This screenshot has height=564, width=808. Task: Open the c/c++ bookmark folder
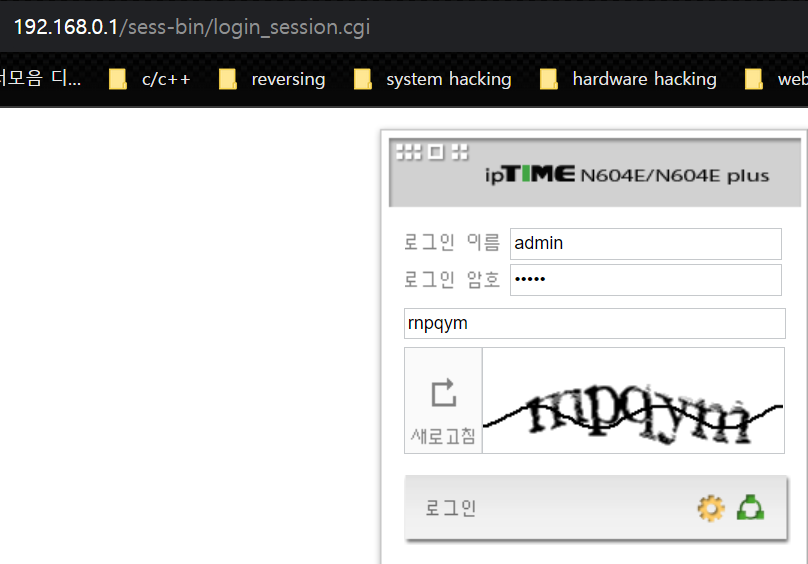pos(150,79)
